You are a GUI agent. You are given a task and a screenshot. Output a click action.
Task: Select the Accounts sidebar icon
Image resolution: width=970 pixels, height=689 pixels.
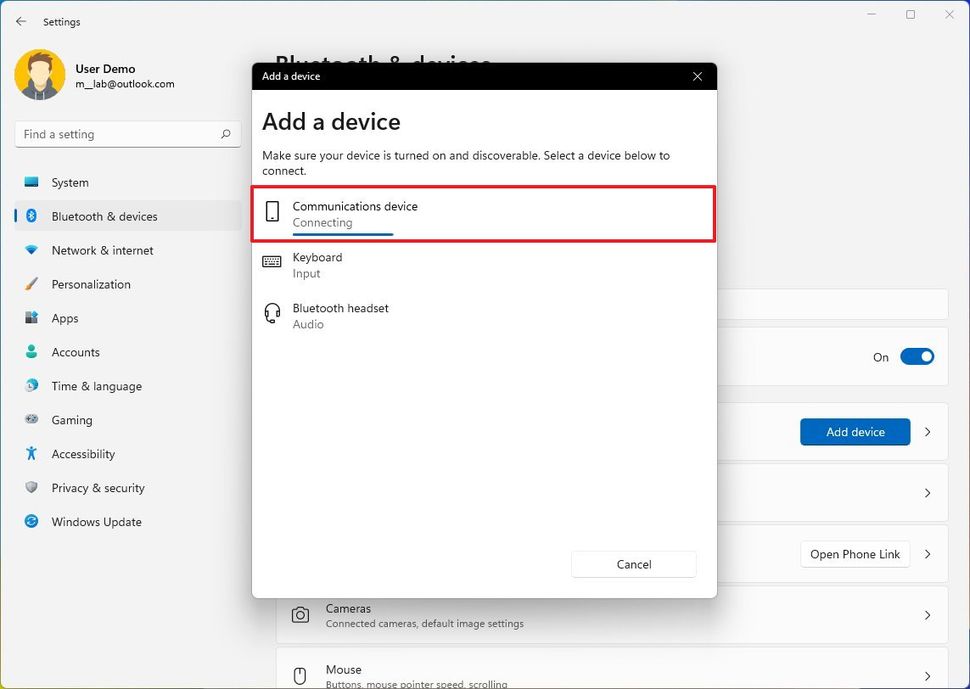click(x=30, y=352)
